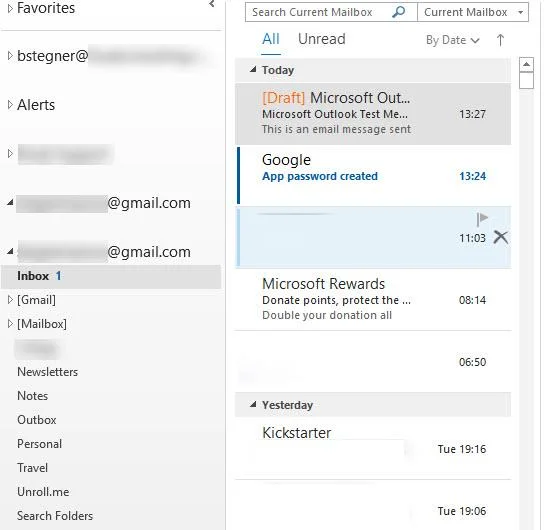This screenshot has width=550, height=530.
Task: Open the Unroll.me folder
Action: 43,491
